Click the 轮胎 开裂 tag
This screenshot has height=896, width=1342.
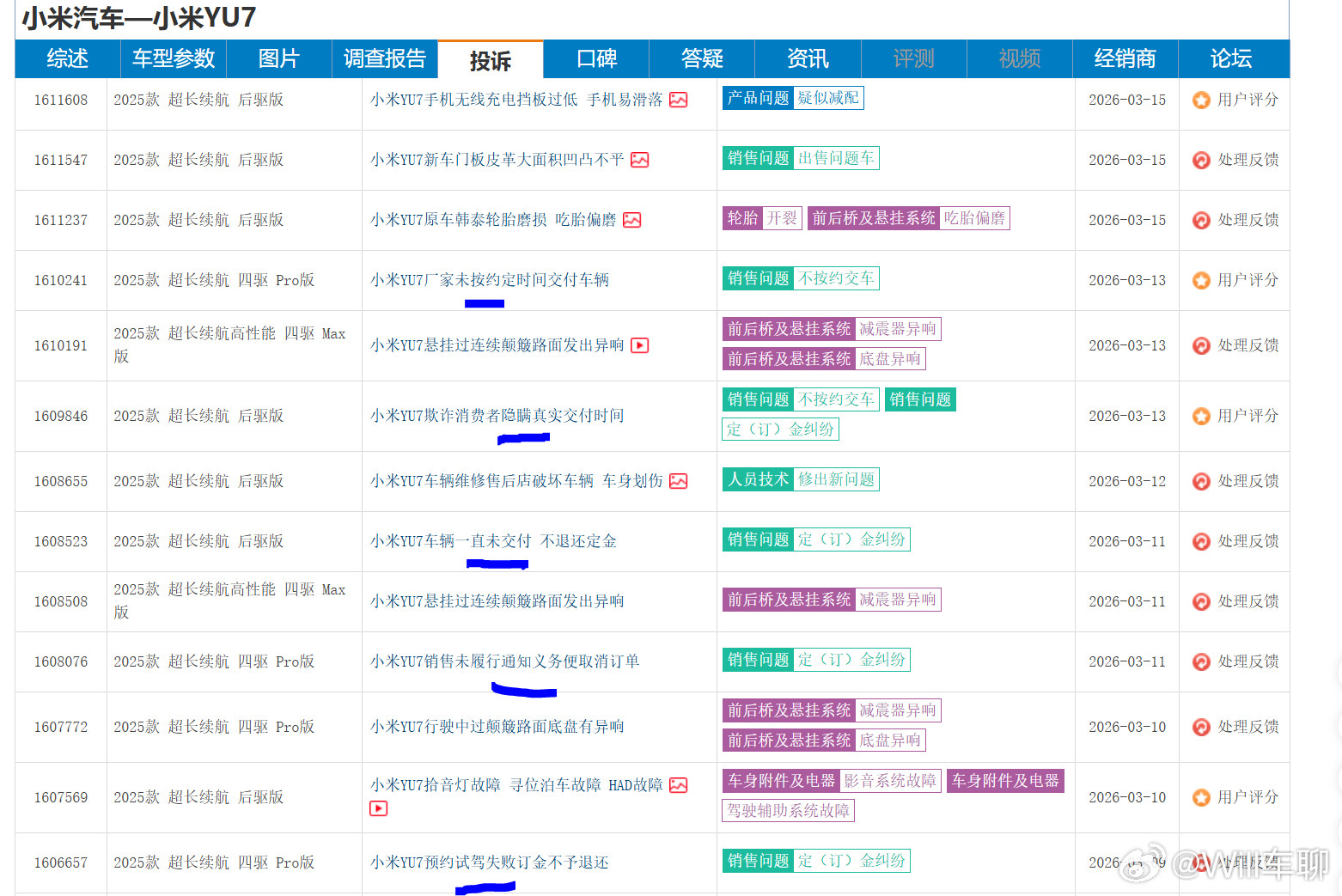click(762, 218)
